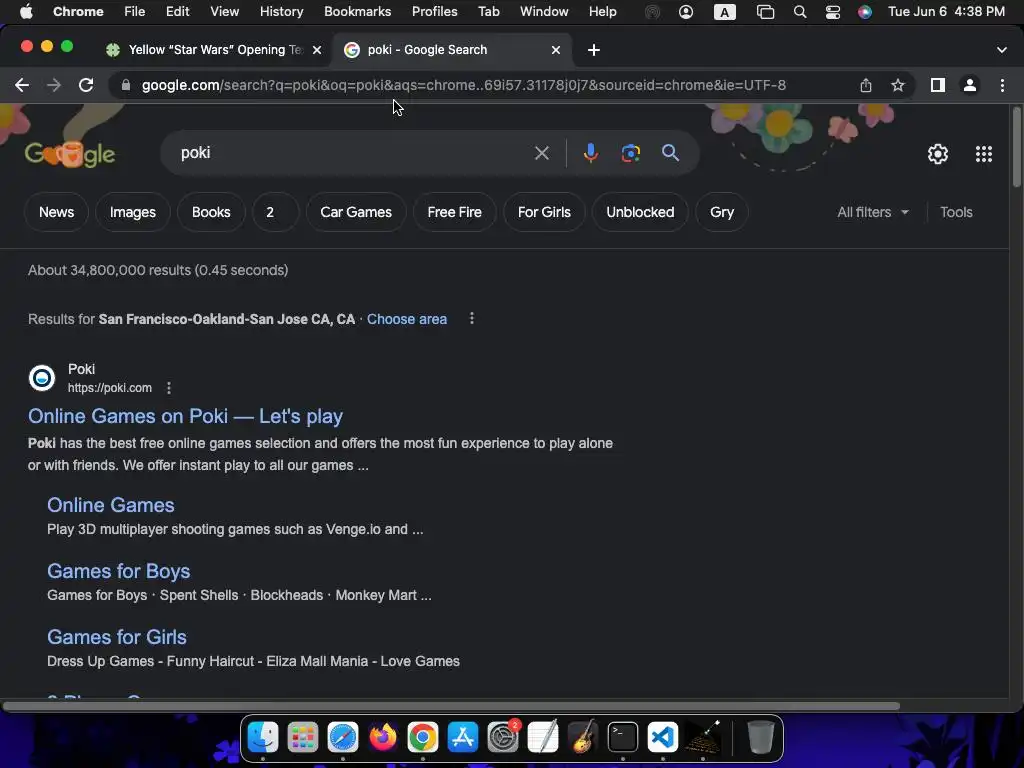Open a new browser tab
Image resolution: width=1024 pixels, height=768 pixels.
[x=593, y=50]
